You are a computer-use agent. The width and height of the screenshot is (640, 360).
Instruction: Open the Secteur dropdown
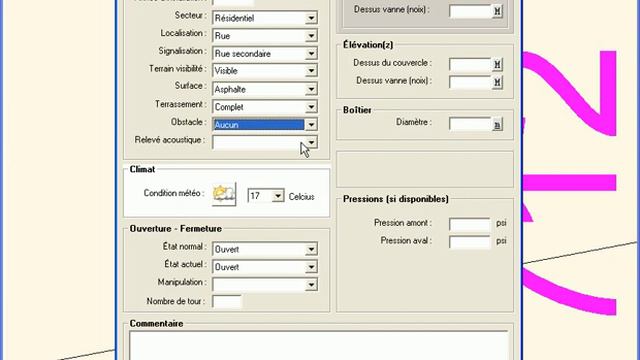[311, 18]
